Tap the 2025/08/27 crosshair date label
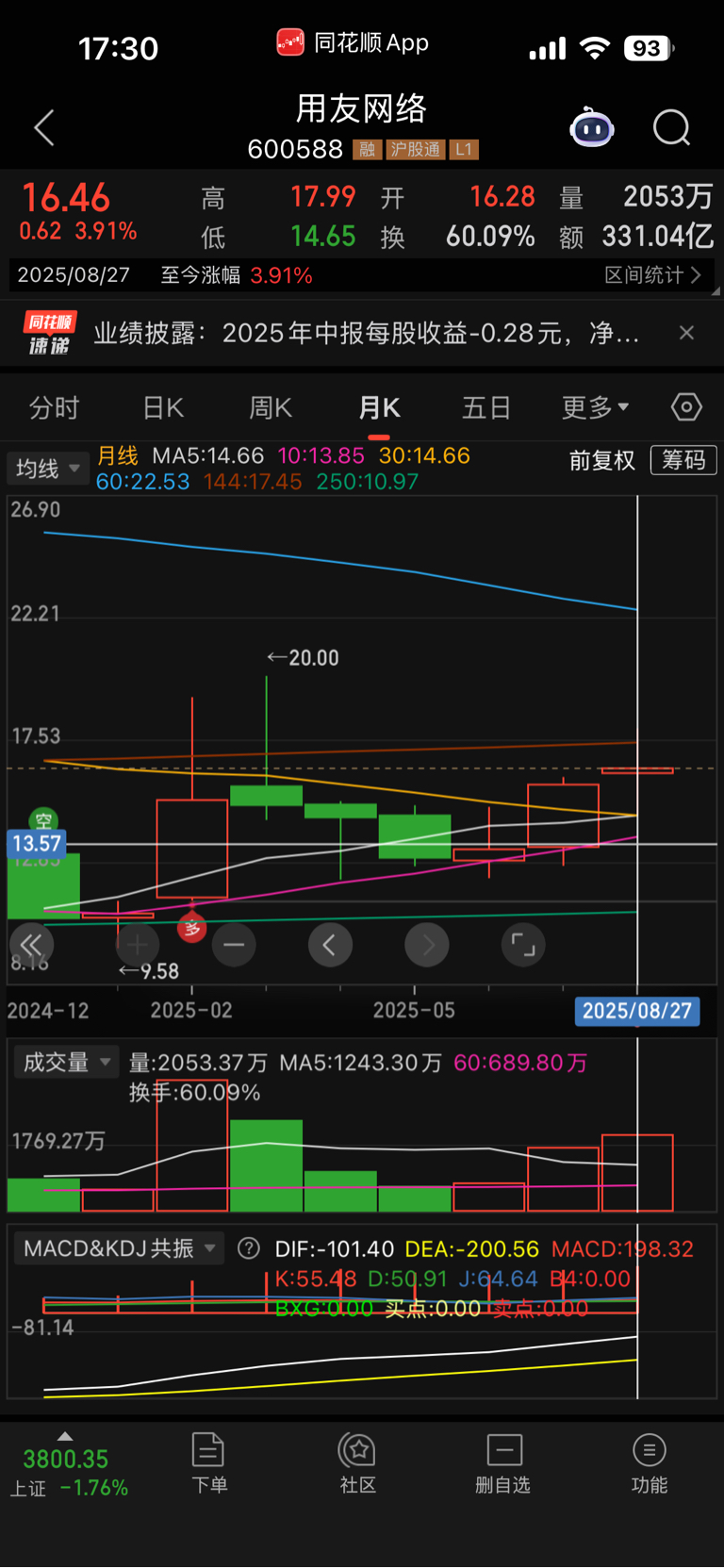The image size is (724, 1568). pos(637,1011)
